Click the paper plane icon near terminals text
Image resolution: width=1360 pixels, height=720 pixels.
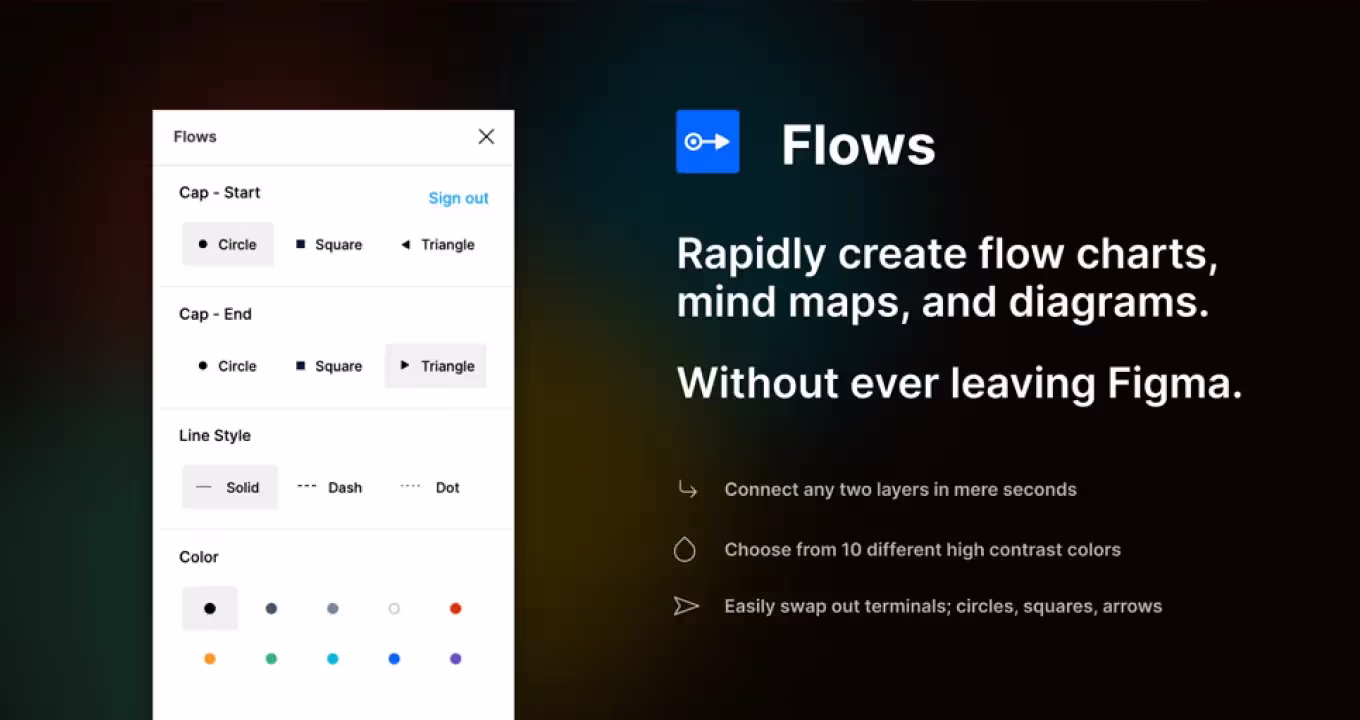[x=686, y=606]
